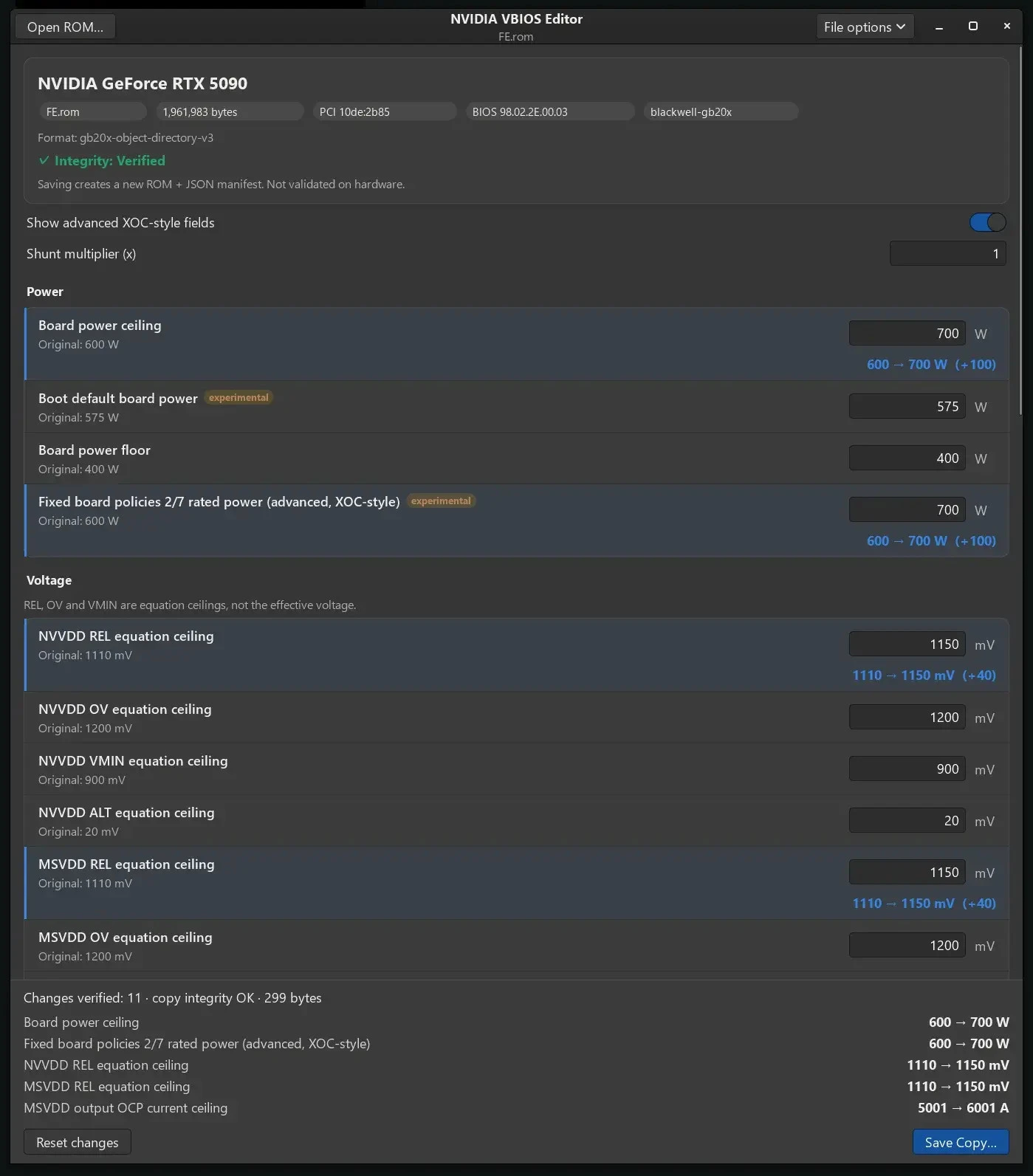
Task: Focus NVVDD OV equation ceiling field
Action: [x=907, y=718]
